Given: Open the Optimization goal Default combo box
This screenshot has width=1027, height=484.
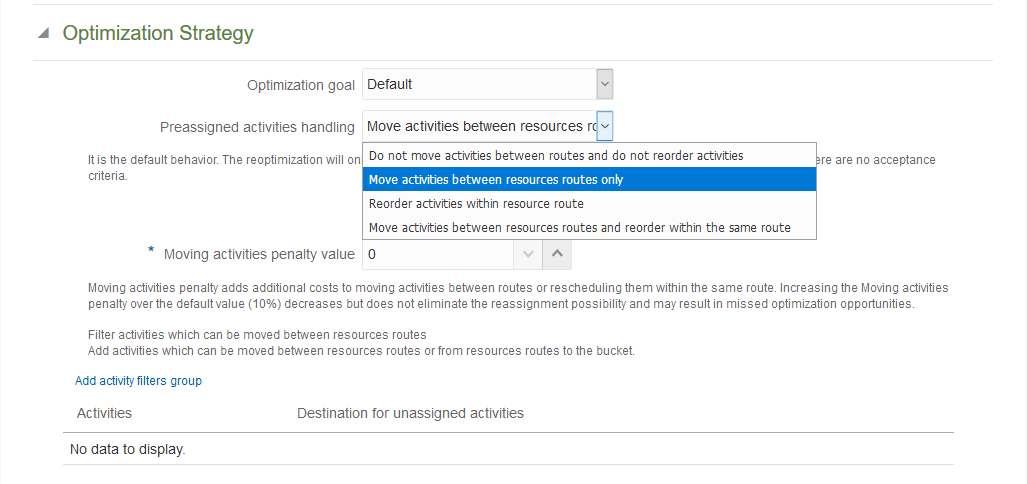Looking at the screenshot, I should click(479, 85).
